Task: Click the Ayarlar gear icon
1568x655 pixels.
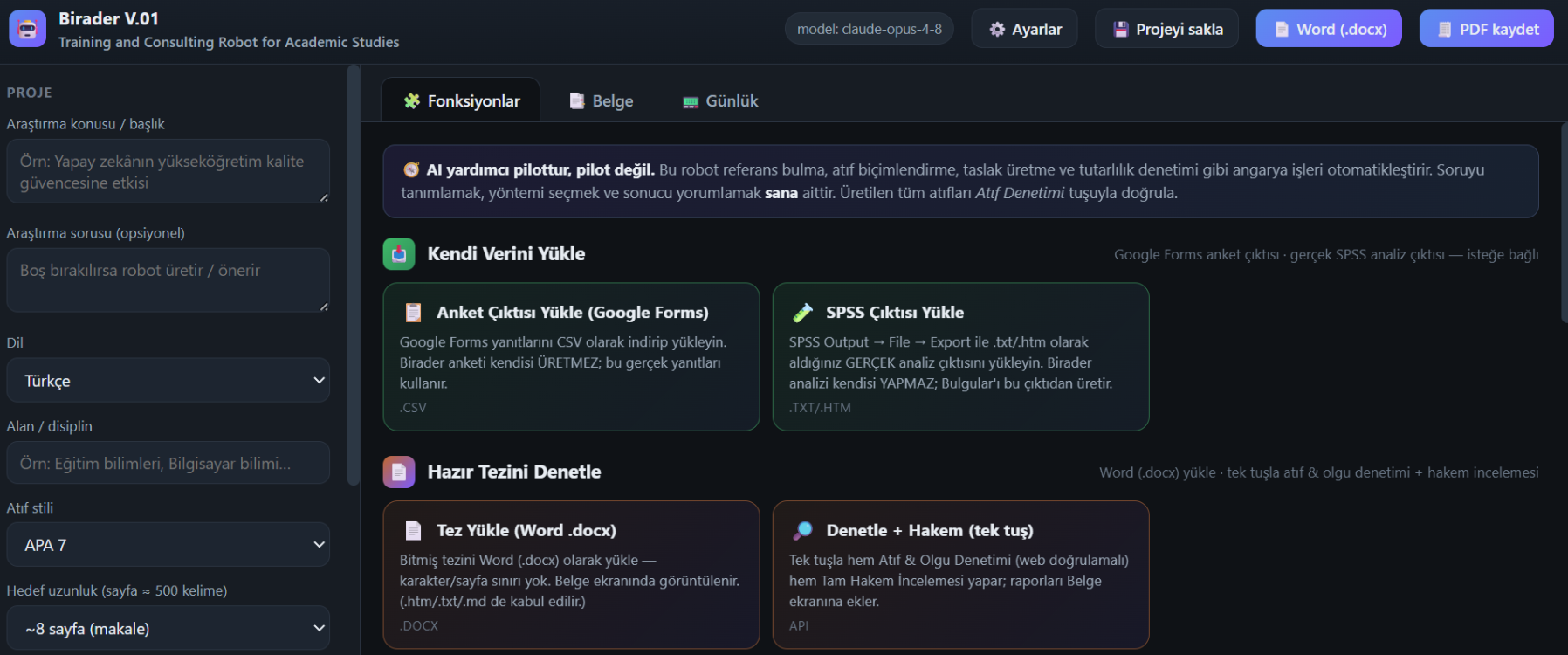Action: [x=997, y=30]
